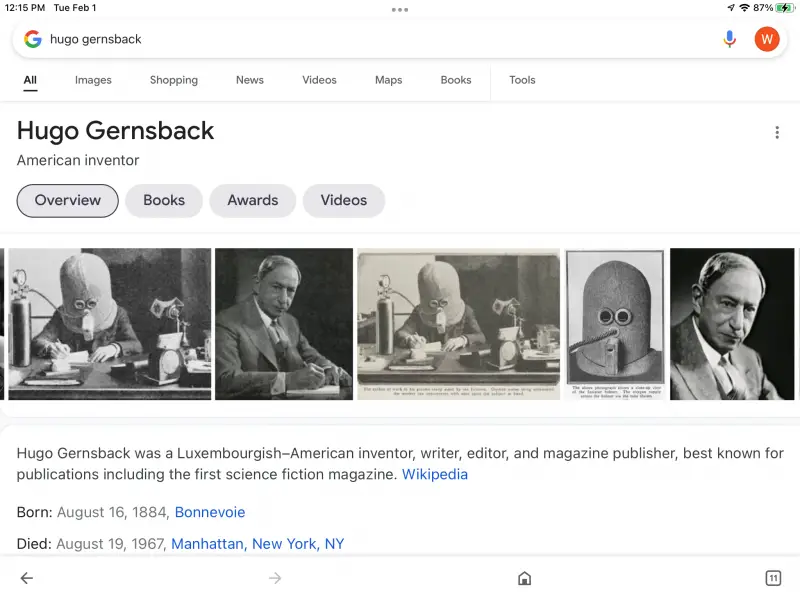Tap the home icon in bottom bar
800x600 pixels.
pyautogui.click(x=524, y=578)
